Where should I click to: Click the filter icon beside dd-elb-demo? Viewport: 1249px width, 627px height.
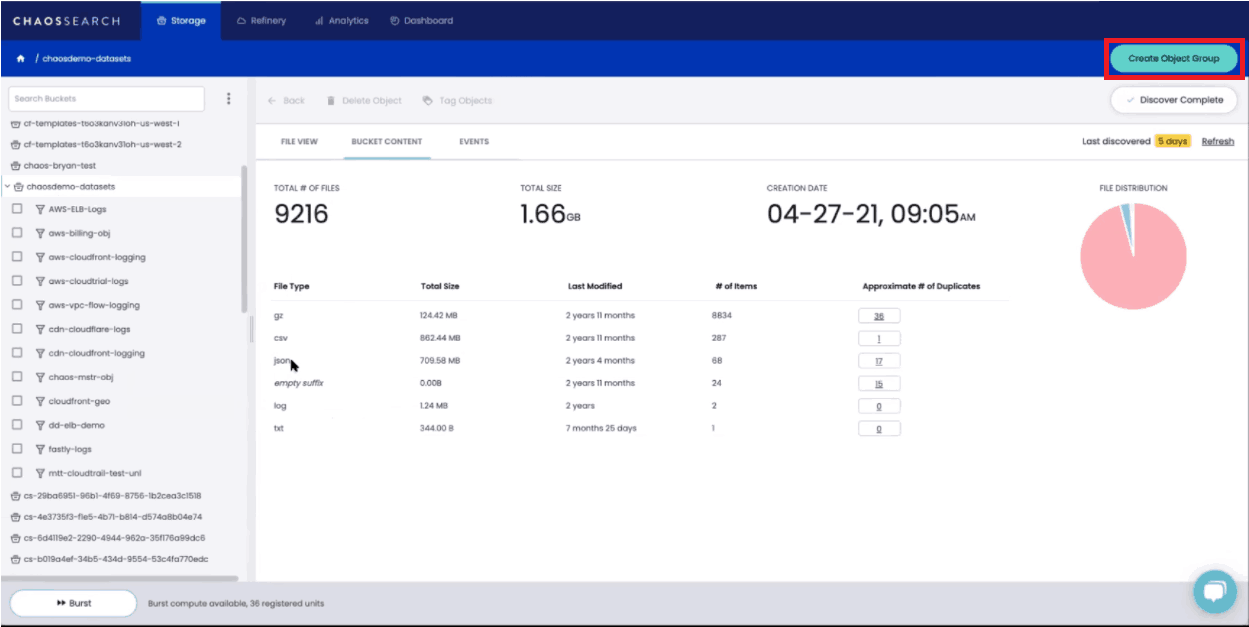click(x=40, y=425)
